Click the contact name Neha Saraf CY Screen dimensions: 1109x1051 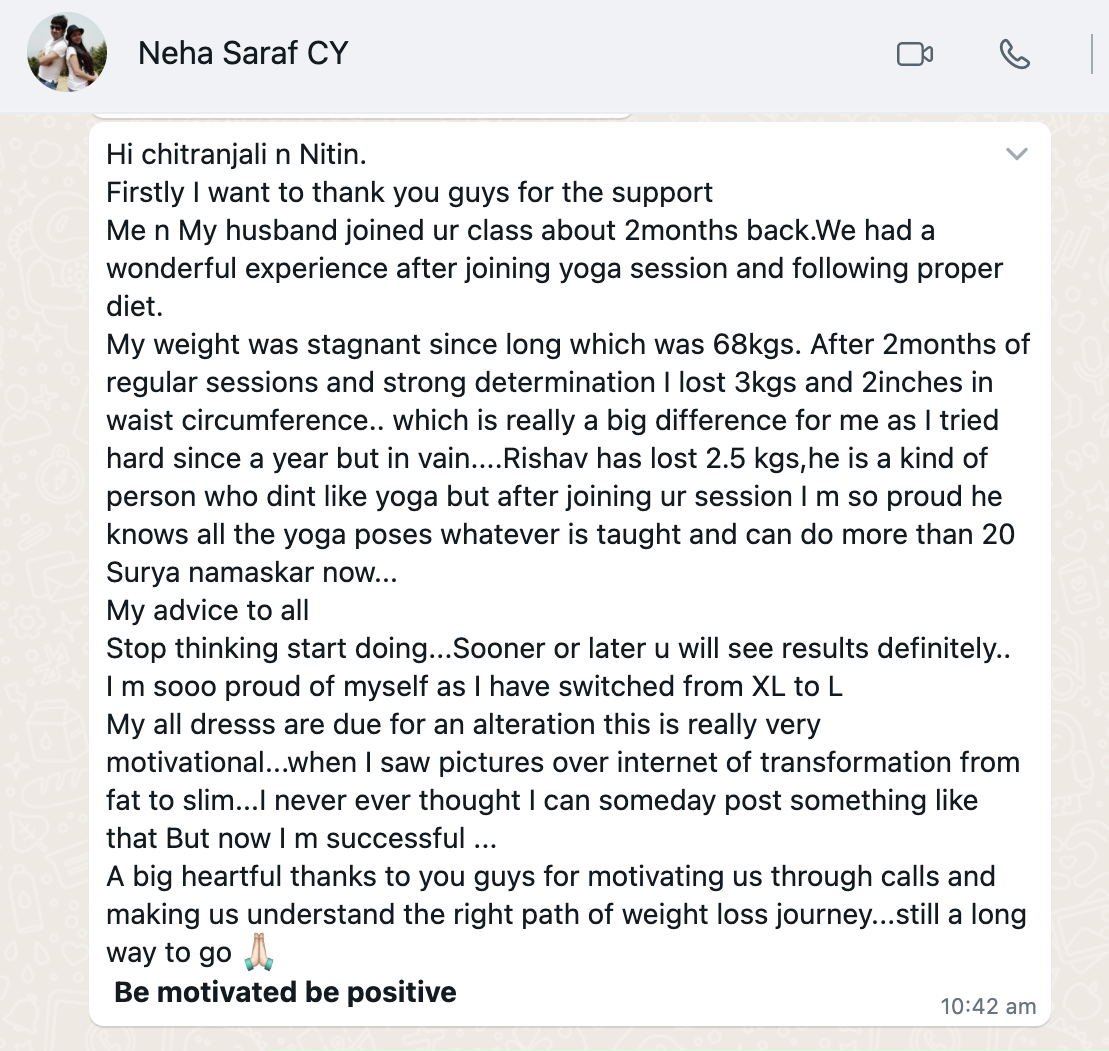click(x=243, y=54)
